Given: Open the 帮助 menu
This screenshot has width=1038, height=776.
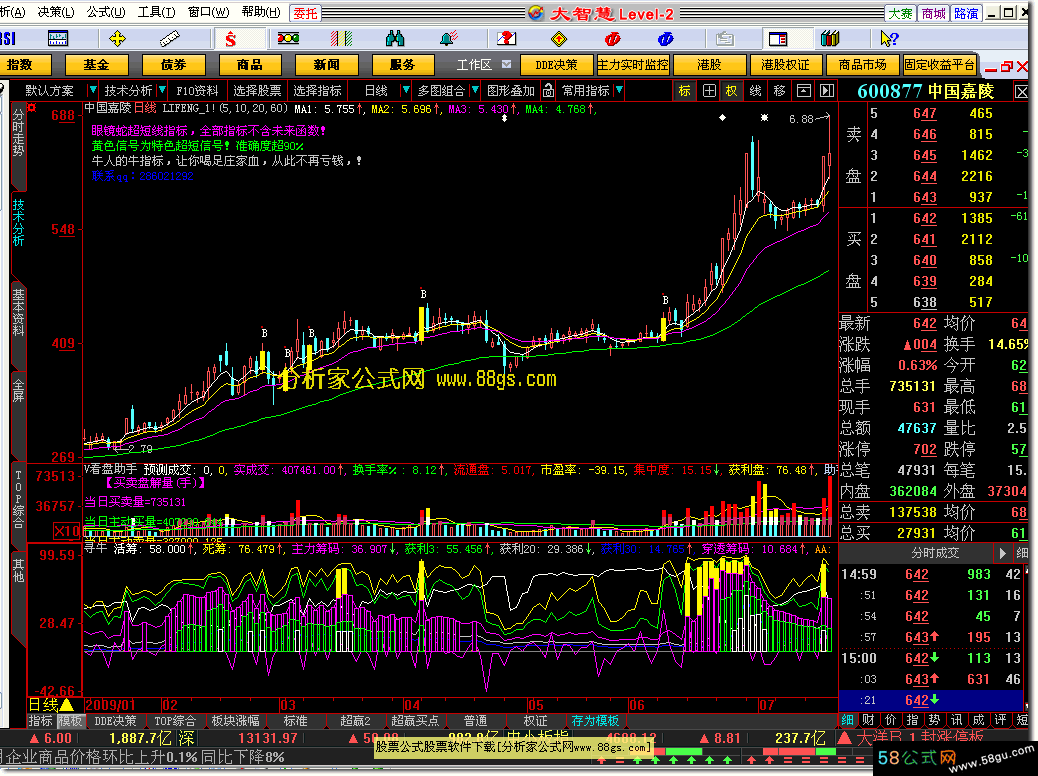Looking at the screenshot, I should [x=261, y=13].
